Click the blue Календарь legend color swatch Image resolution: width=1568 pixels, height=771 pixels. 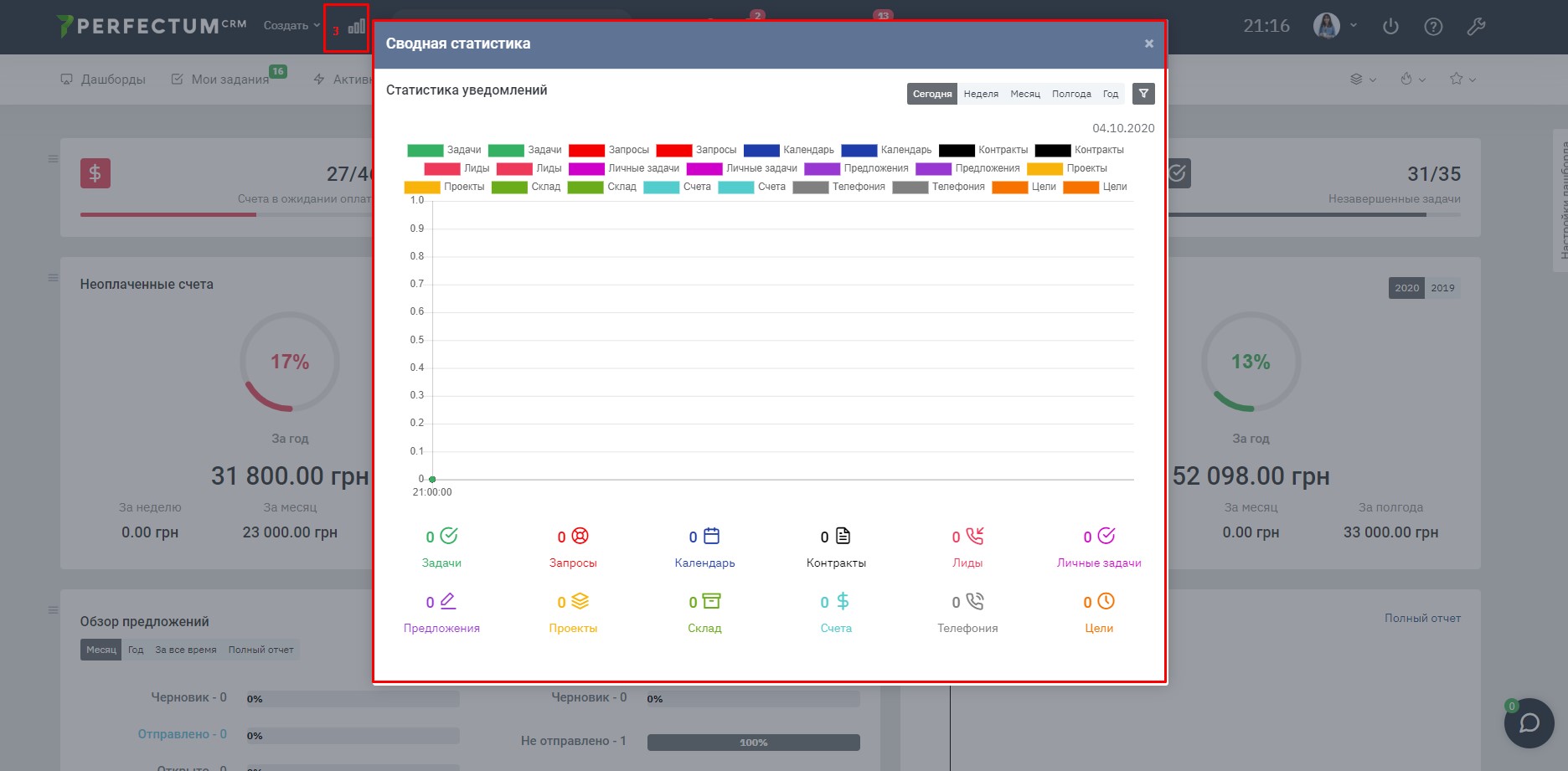(761, 151)
